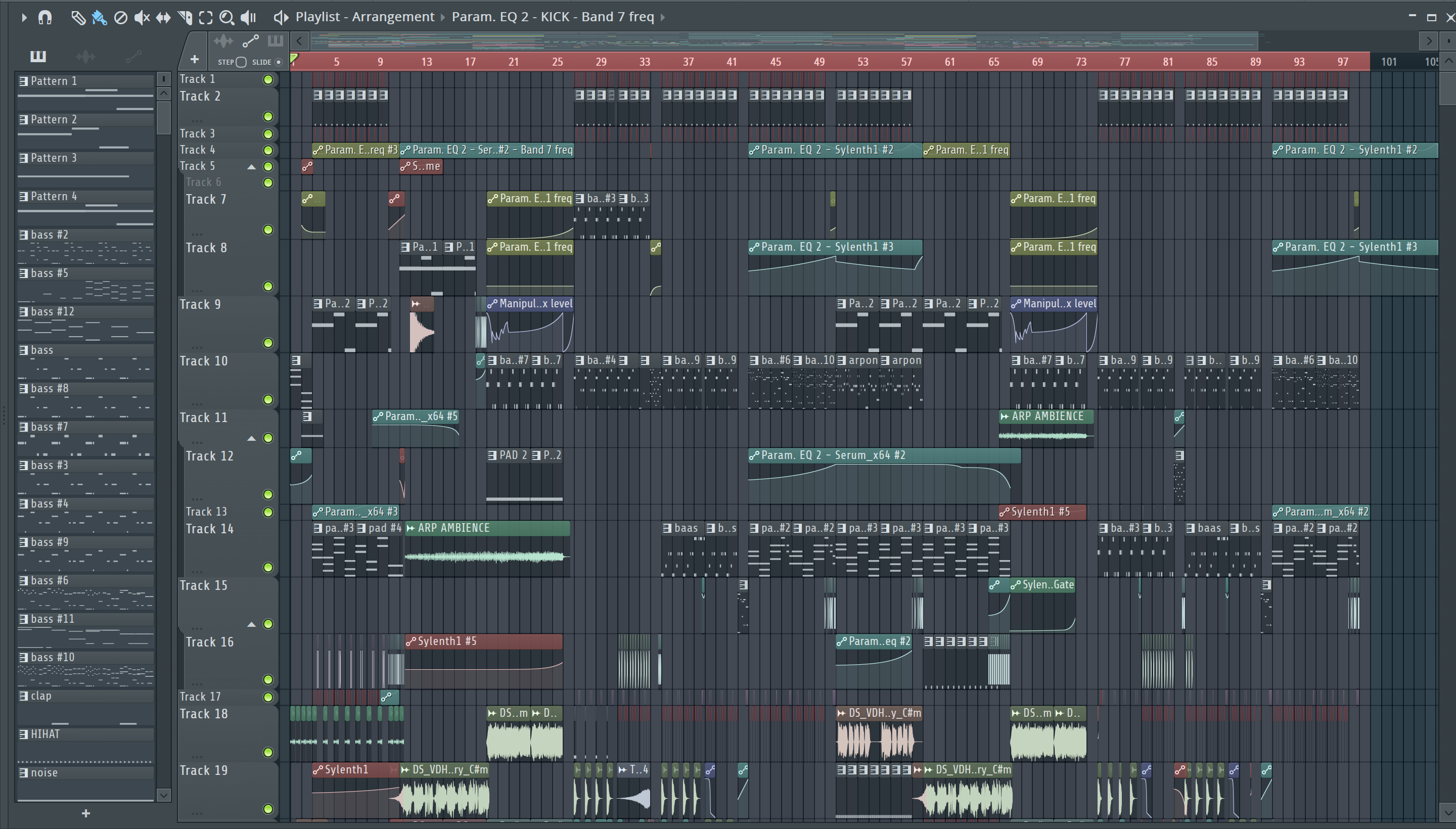Screen dimensions: 1456x829
Task: Mute Track 9 with its green LED
Action: (267, 343)
